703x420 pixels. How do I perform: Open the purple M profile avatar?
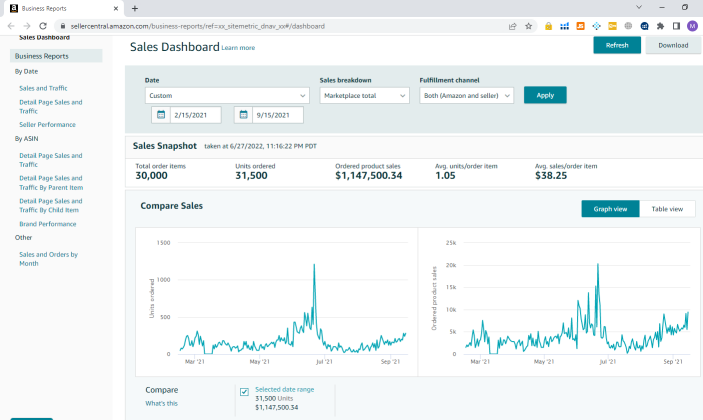pyautogui.click(x=692, y=26)
